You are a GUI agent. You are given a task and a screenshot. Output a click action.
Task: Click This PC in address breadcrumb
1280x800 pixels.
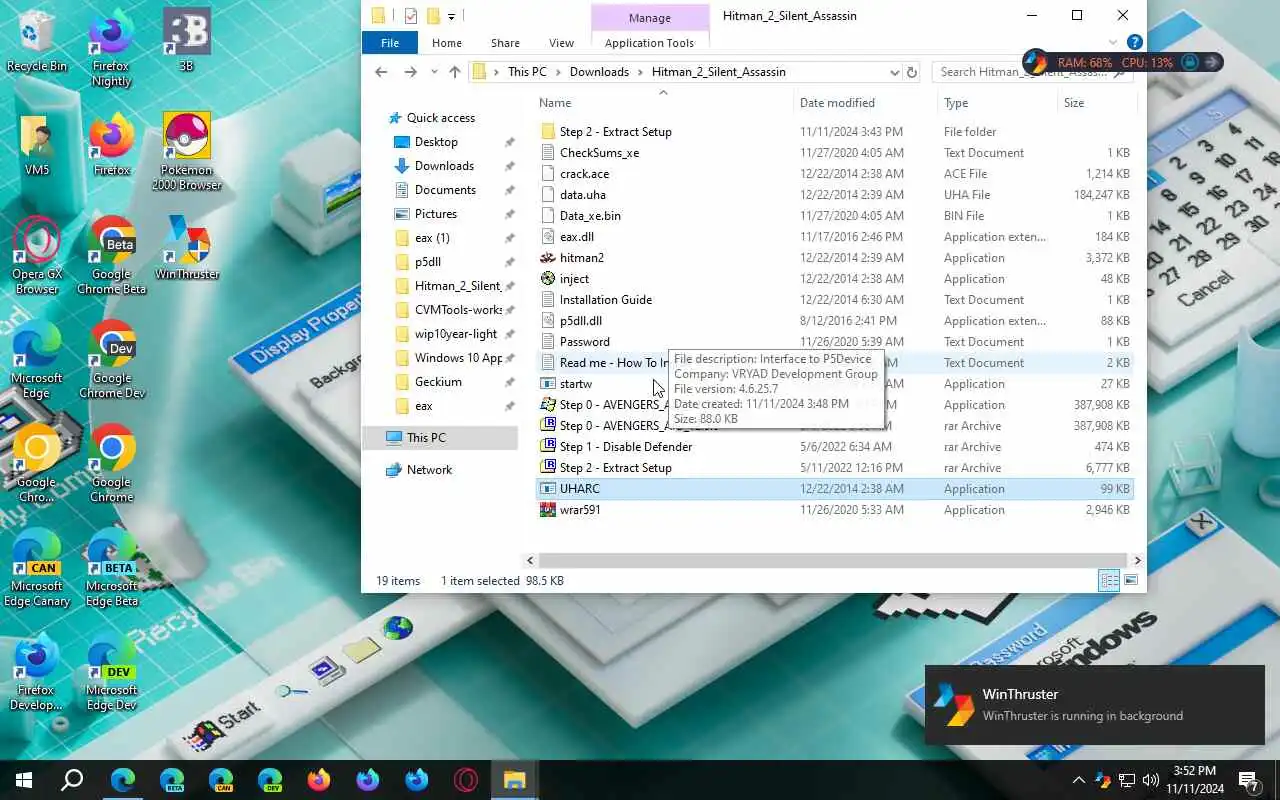(x=527, y=72)
